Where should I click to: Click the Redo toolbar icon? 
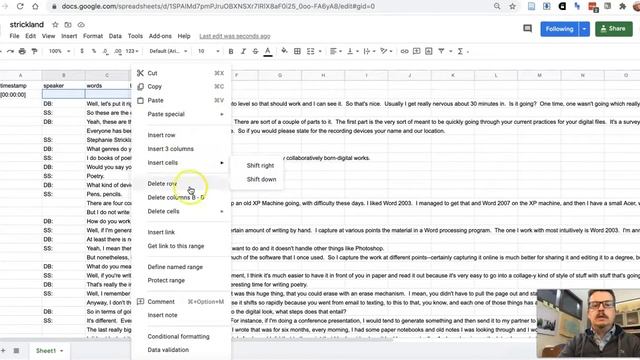10,51
